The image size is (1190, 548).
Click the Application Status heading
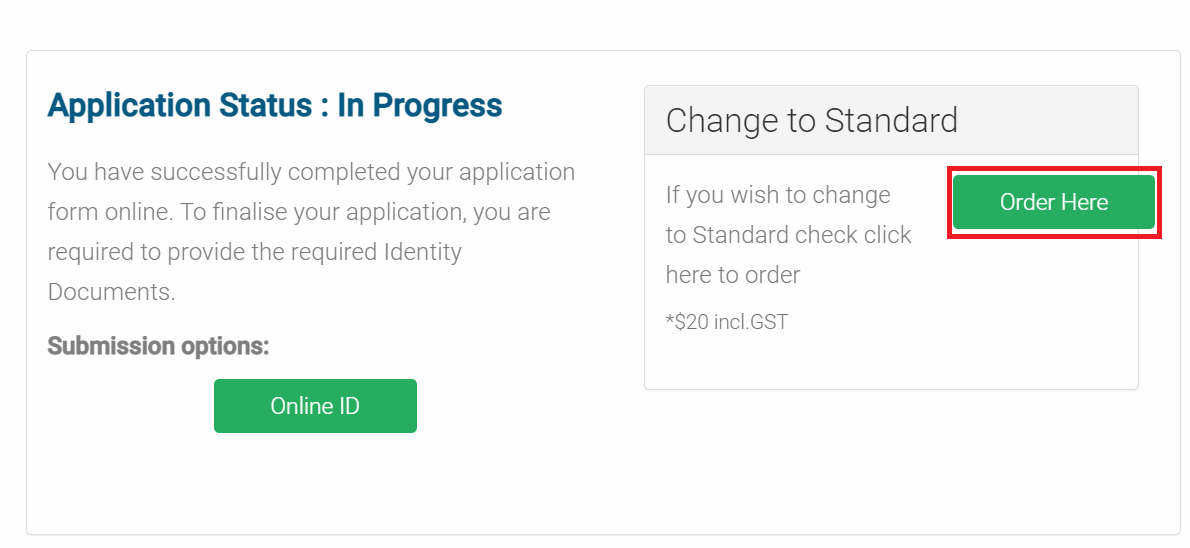click(x=274, y=105)
